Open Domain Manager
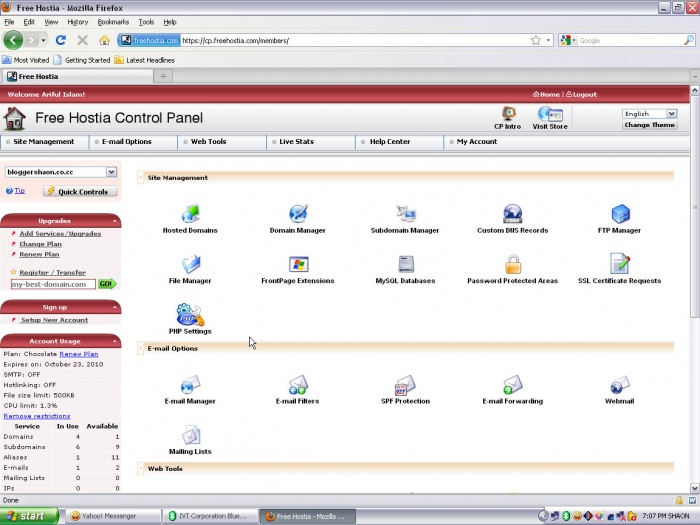This screenshot has height=525, width=700. pyautogui.click(x=298, y=214)
